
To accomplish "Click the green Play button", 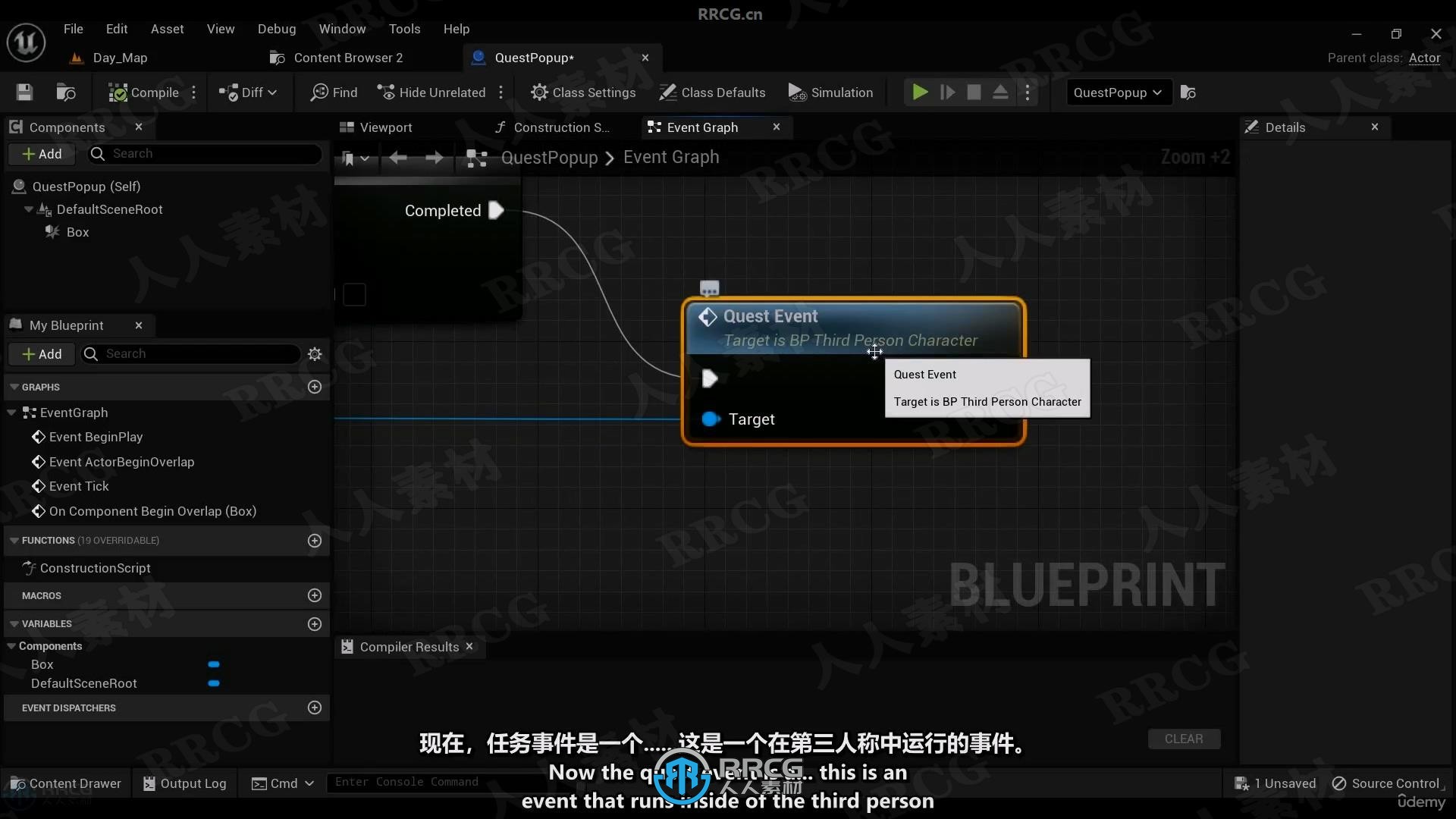I will coord(920,93).
